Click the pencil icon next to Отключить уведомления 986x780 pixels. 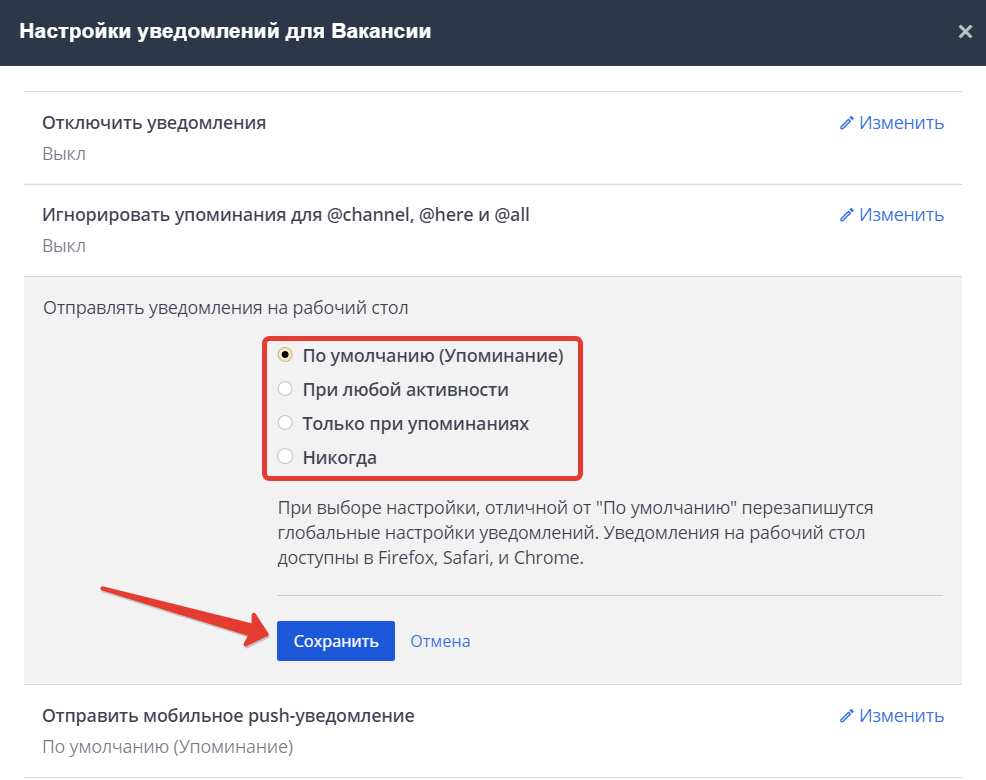tap(848, 123)
